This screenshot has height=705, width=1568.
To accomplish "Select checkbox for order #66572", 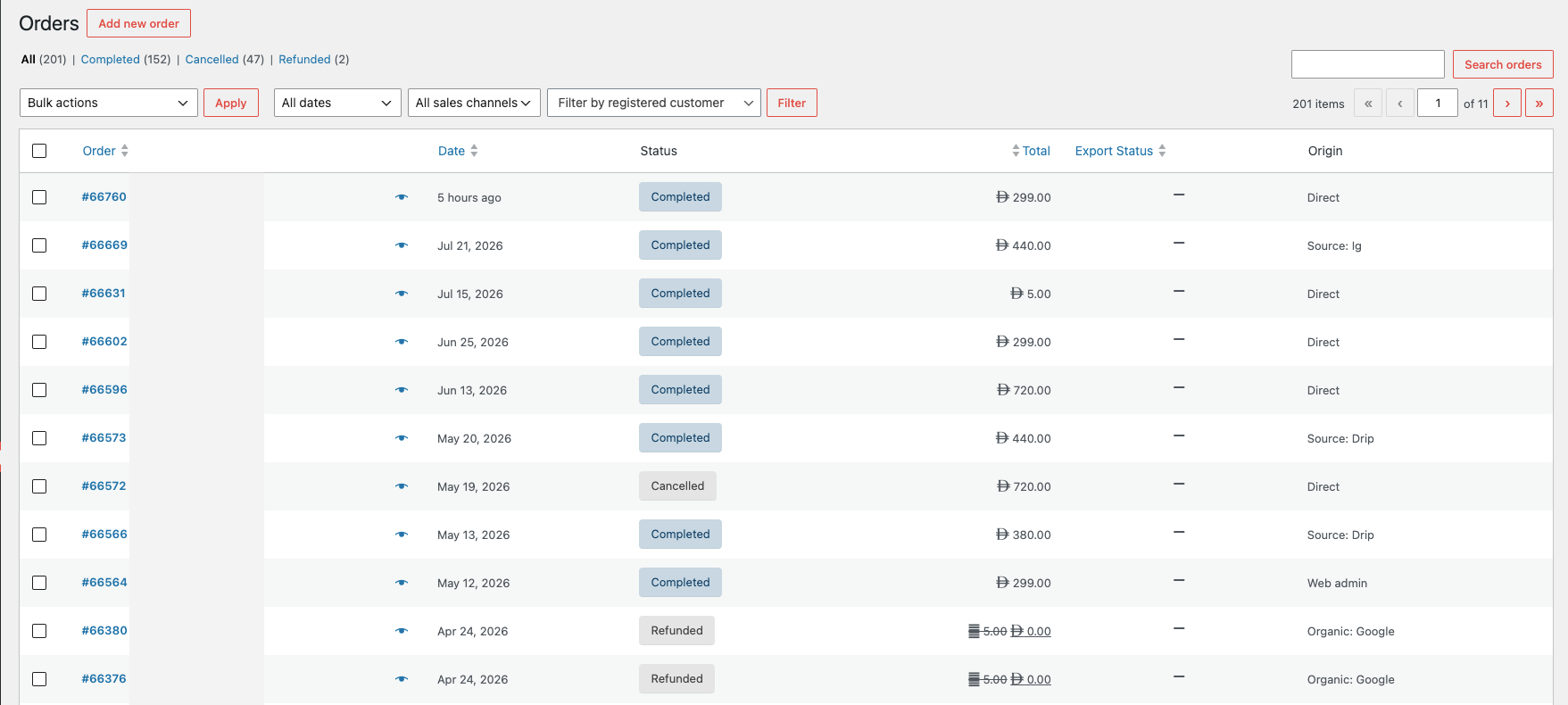I will (x=39, y=486).
